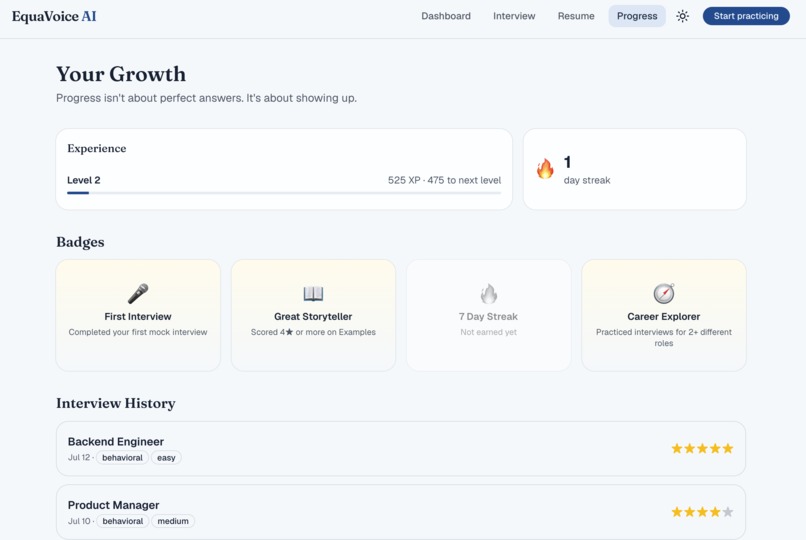The image size is (806, 540).
Task: Click the '525 XP · 475 to next level' text
Action: (x=444, y=180)
